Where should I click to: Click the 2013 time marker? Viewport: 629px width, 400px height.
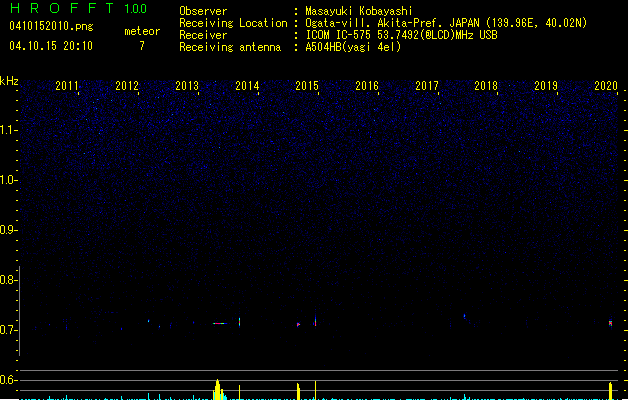[x=187, y=86]
